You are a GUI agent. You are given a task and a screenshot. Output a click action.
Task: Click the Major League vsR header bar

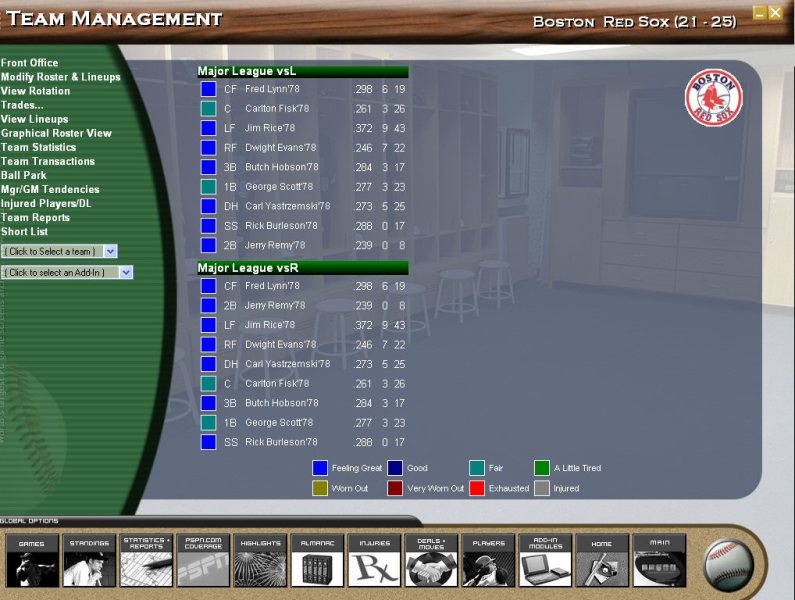(302, 268)
